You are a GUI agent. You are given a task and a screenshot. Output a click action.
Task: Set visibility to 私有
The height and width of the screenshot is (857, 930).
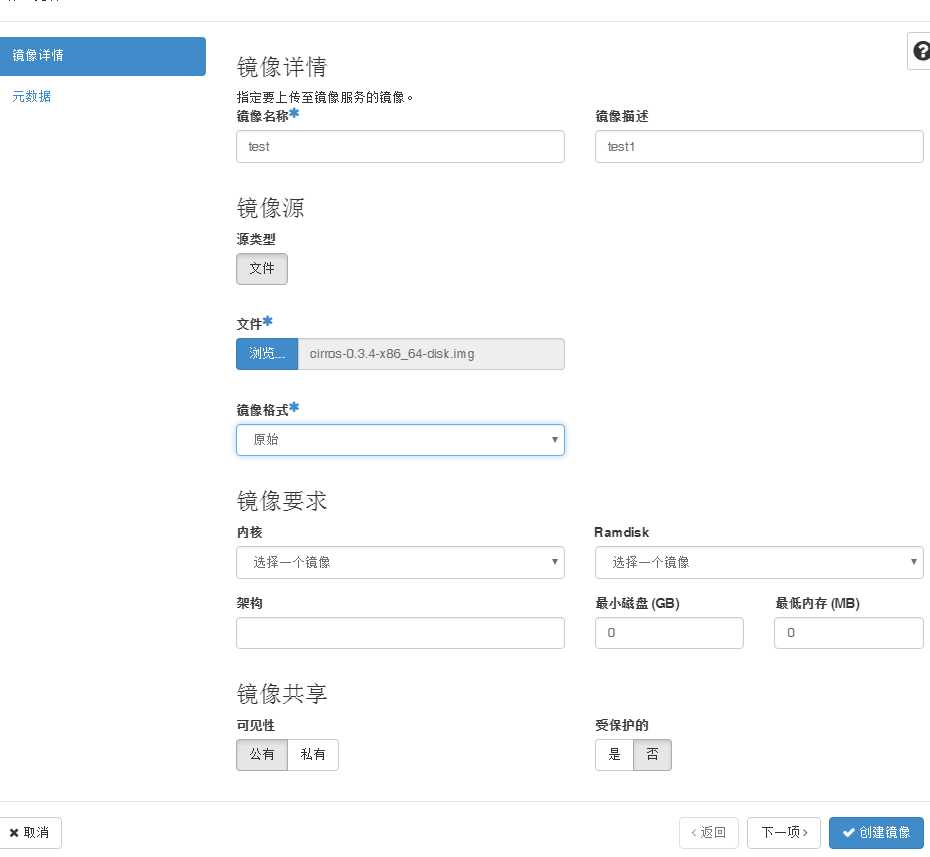pos(313,754)
